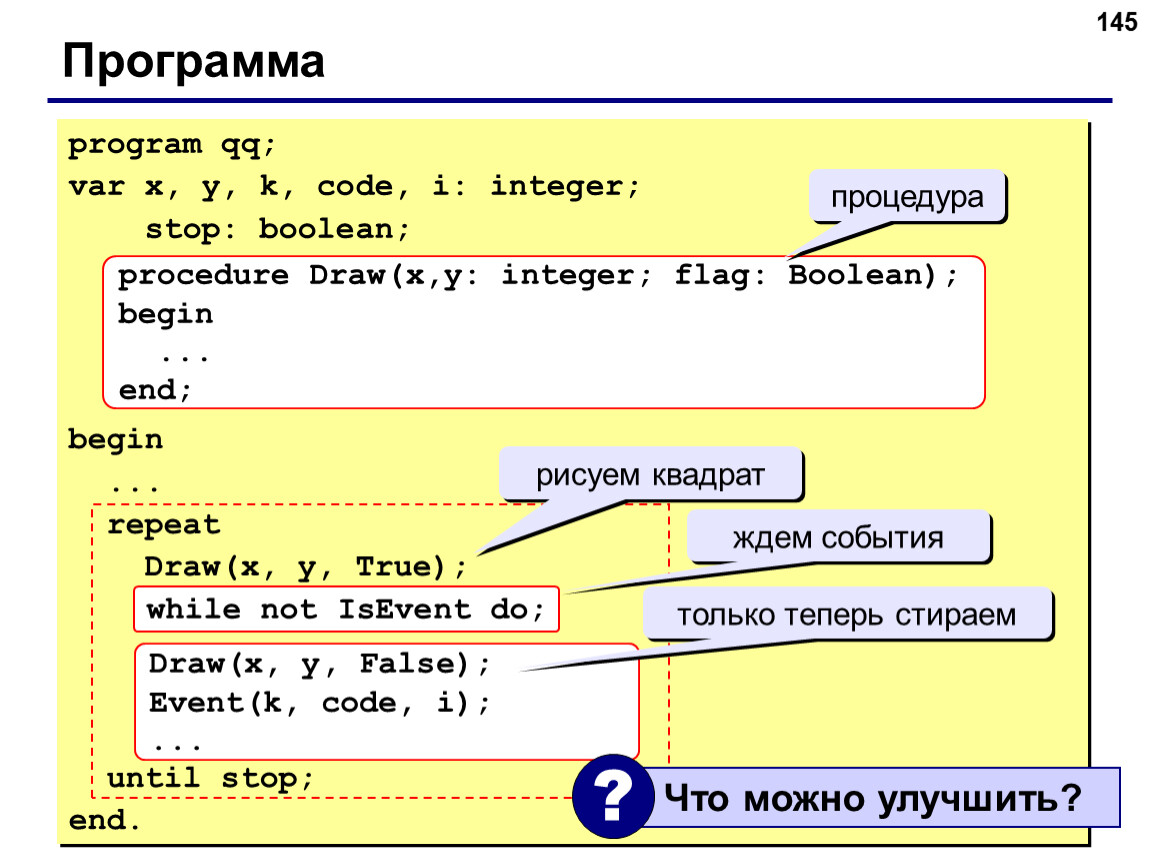Click the 'program qq;' line
This screenshot has width=1150, height=864.
coord(172,145)
